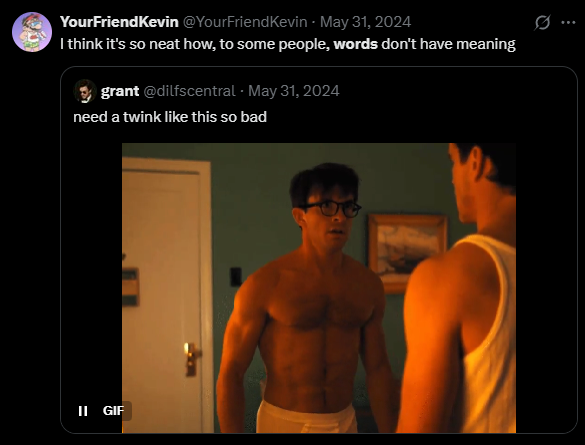Click grant's display name in quoted post
Image resolution: width=585 pixels, height=445 pixels.
coord(120,91)
